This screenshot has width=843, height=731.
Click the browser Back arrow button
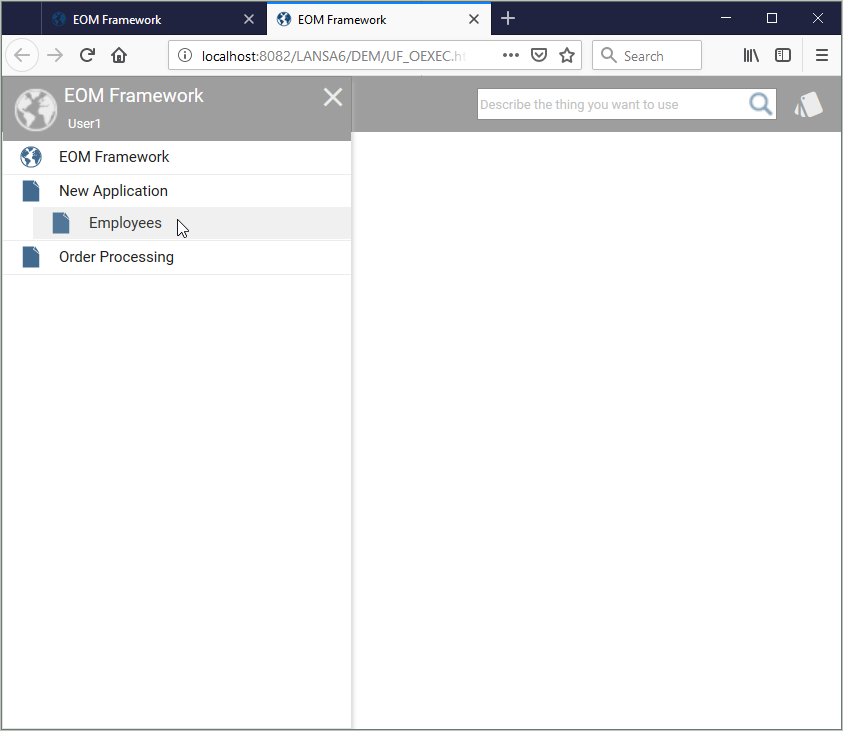(x=22, y=55)
